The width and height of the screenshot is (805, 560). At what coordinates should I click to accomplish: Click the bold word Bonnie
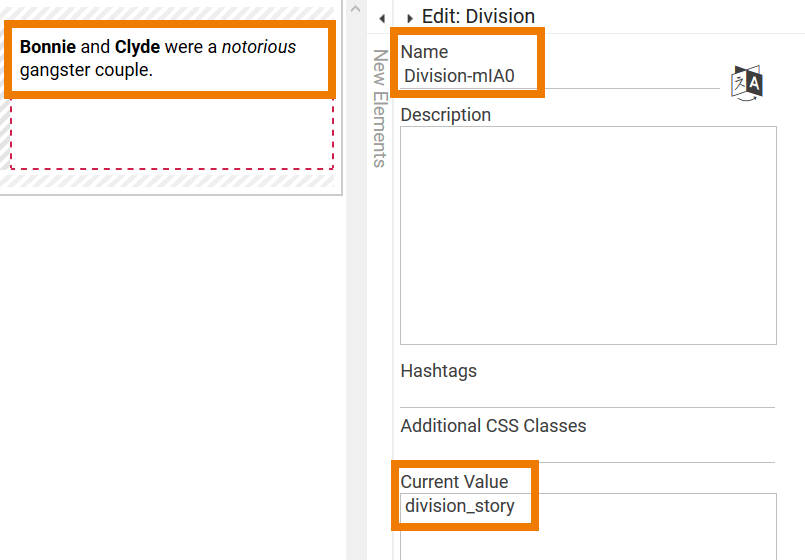pyautogui.click(x=48, y=47)
